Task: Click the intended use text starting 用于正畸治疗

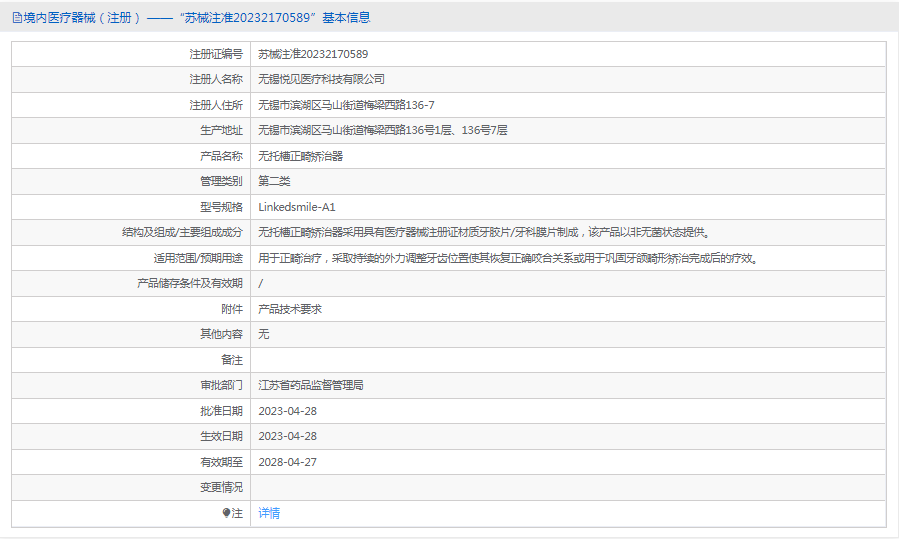Action: 508,258
